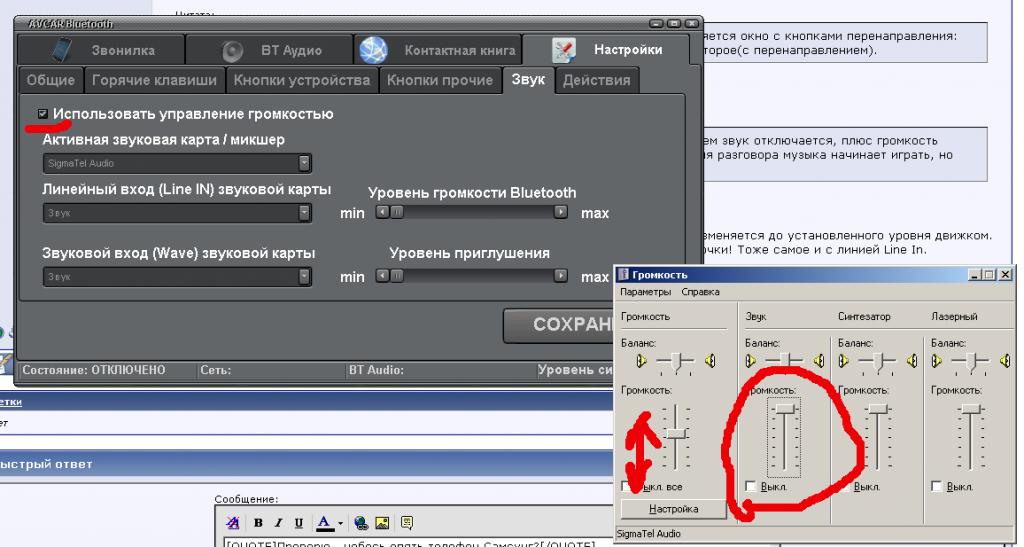Open the Звуковой вход (Wave) dropdown
The image size is (1024, 547).
[305, 277]
